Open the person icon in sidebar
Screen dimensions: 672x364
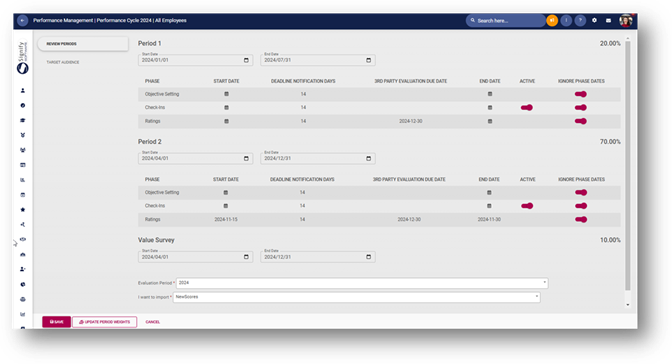(23, 90)
